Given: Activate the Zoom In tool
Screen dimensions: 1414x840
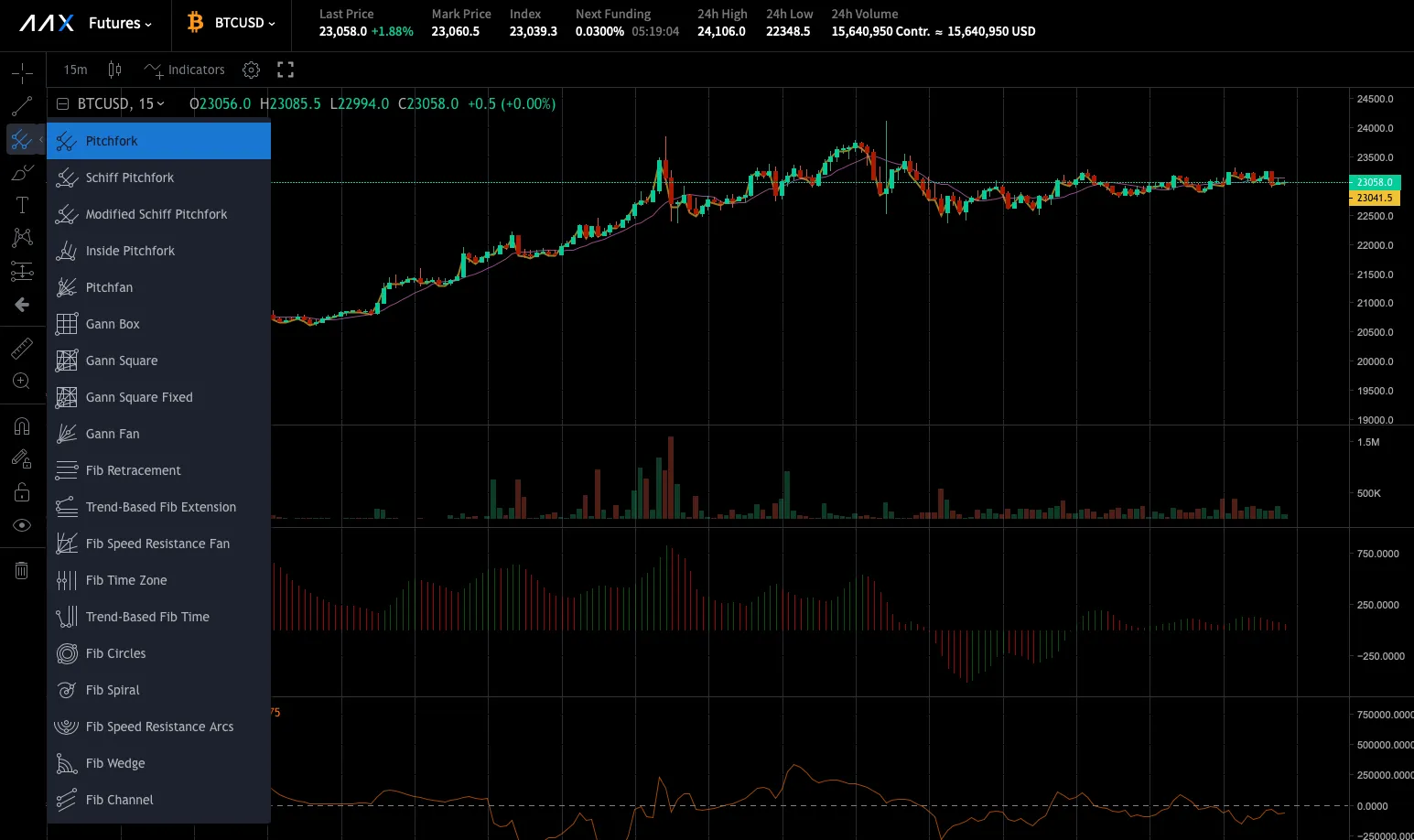Looking at the screenshot, I should (x=22, y=382).
